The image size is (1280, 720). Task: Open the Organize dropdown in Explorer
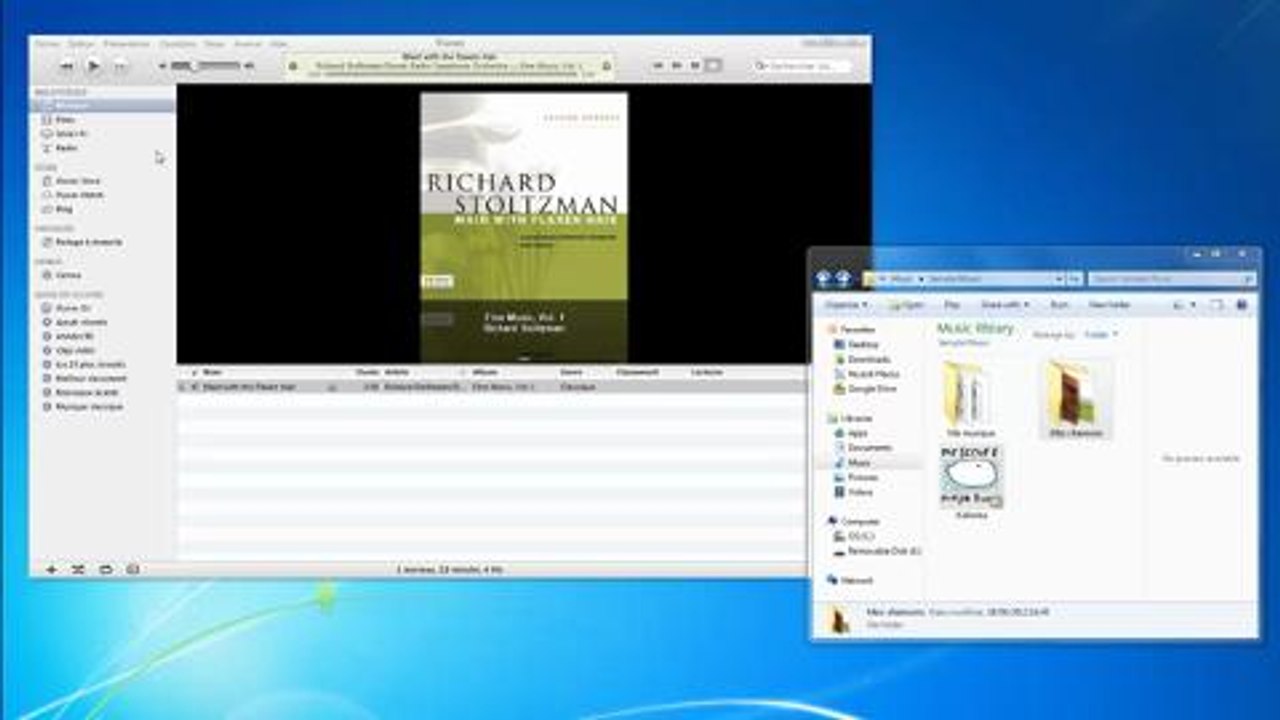click(848, 304)
